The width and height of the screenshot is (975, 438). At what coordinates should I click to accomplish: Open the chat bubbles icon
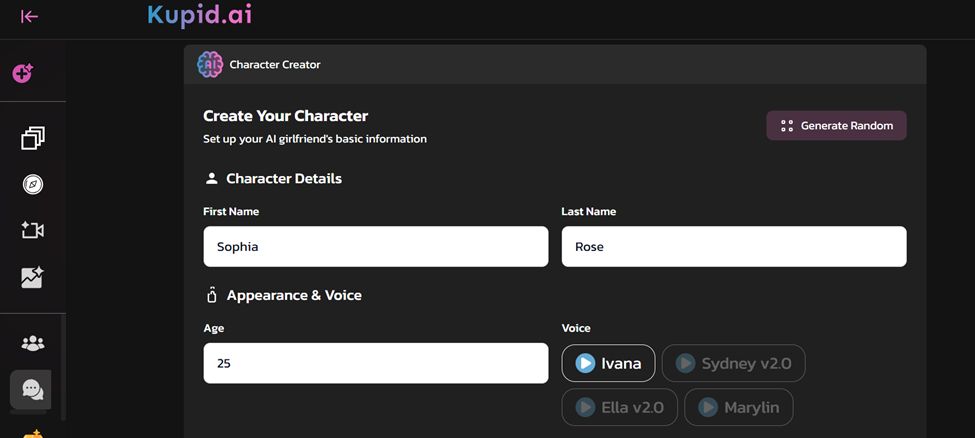(x=32, y=389)
